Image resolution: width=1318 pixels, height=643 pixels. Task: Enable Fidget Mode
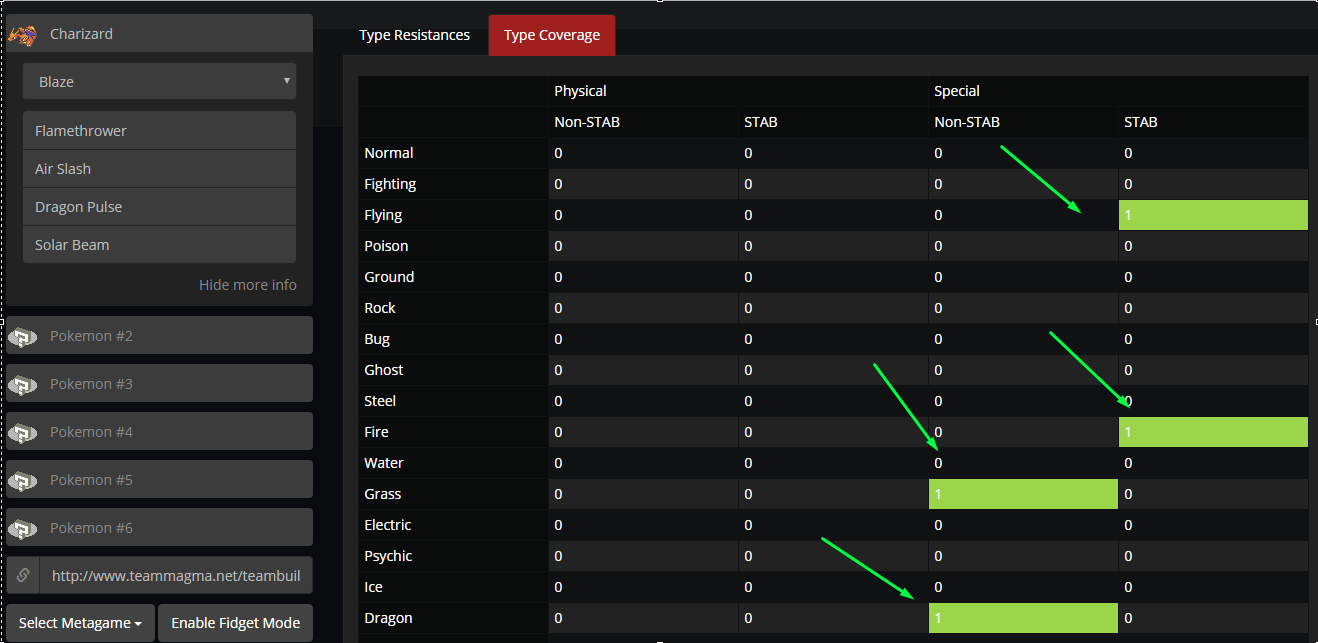tap(235, 623)
